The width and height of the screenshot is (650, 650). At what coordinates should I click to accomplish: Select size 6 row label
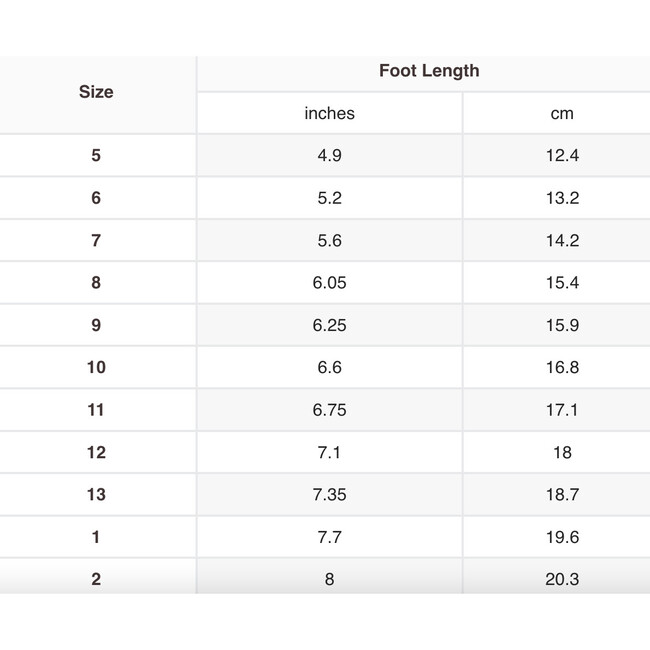(x=96, y=198)
